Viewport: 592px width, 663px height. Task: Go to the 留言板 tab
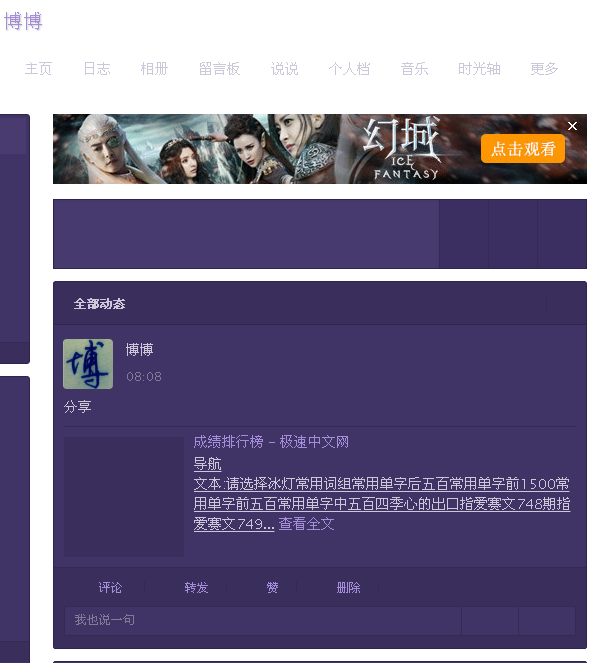click(219, 68)
